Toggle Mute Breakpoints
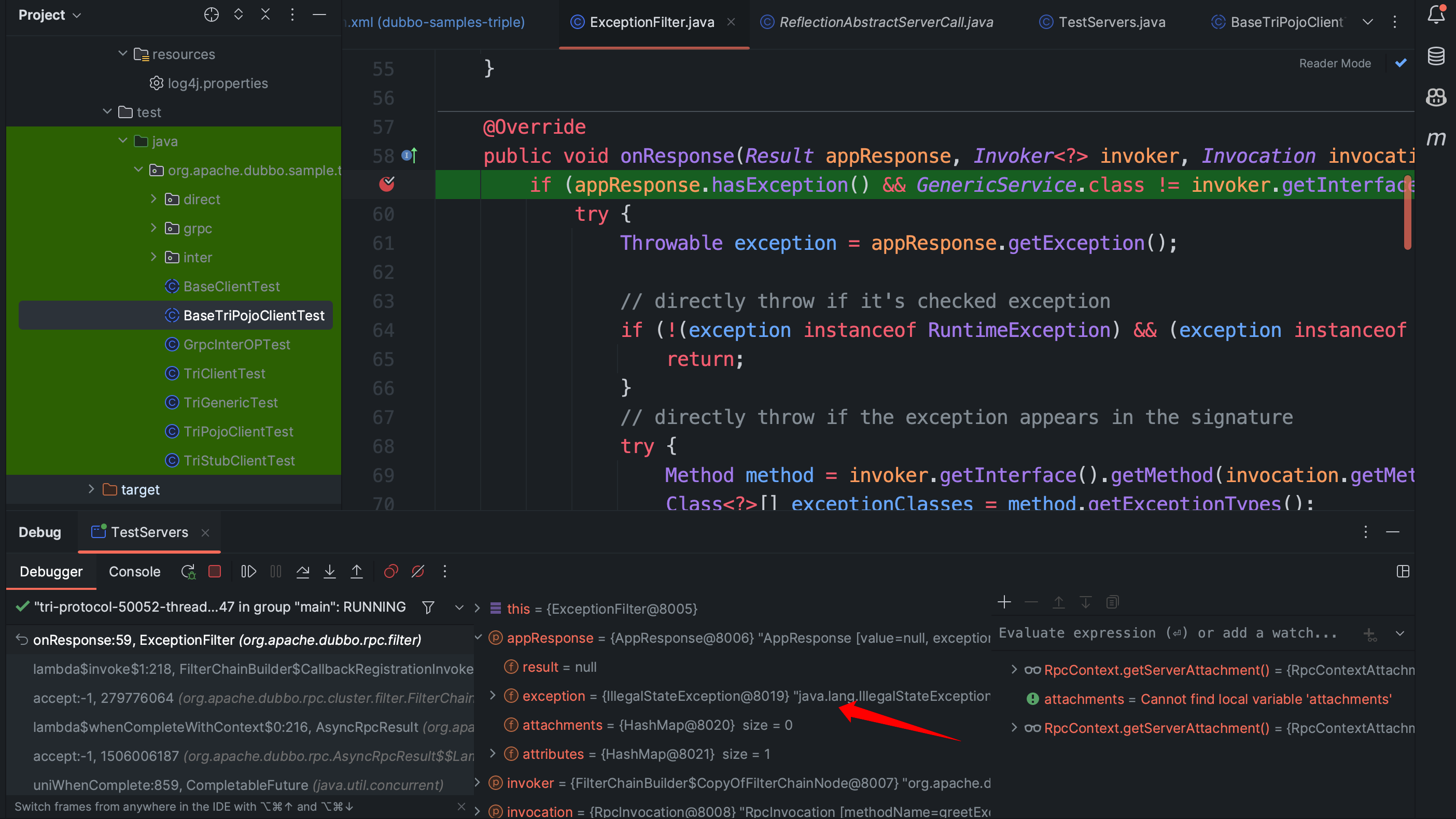 pos(418,571)
